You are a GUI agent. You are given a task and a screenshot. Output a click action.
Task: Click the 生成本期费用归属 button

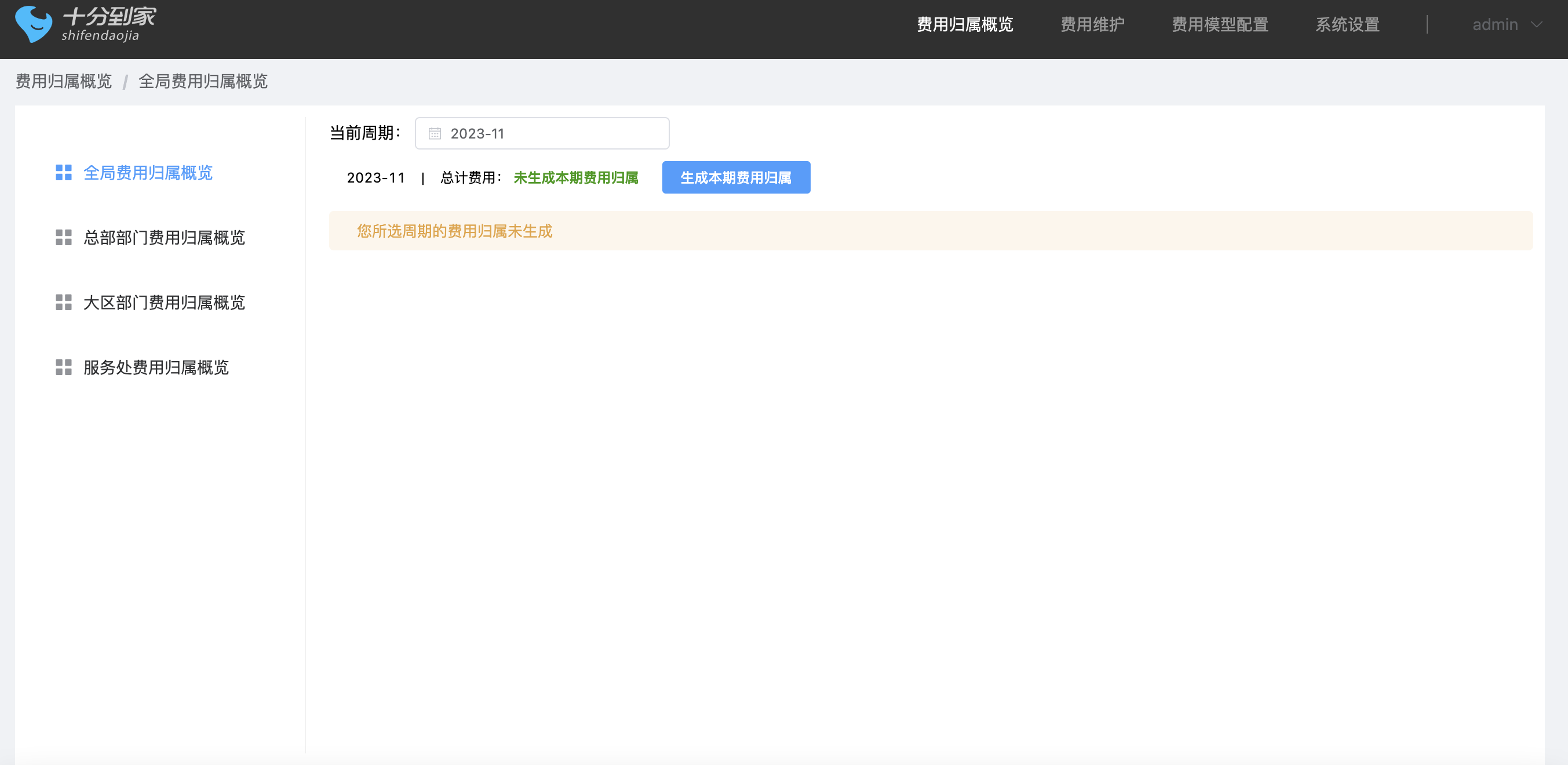point(736,177)
